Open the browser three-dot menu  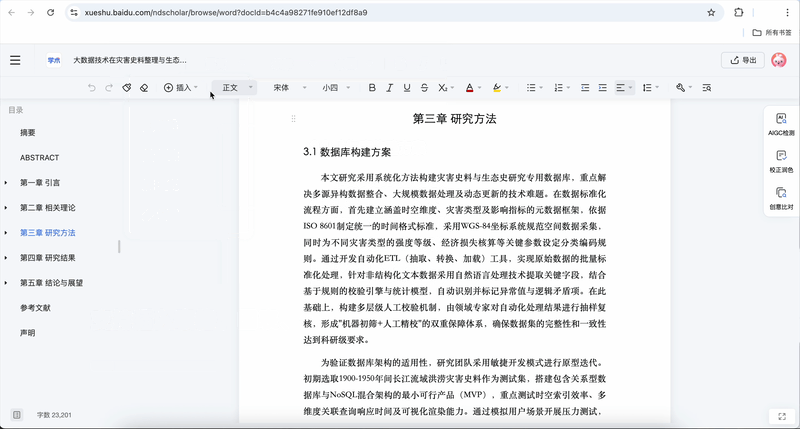tap(787, 13)
